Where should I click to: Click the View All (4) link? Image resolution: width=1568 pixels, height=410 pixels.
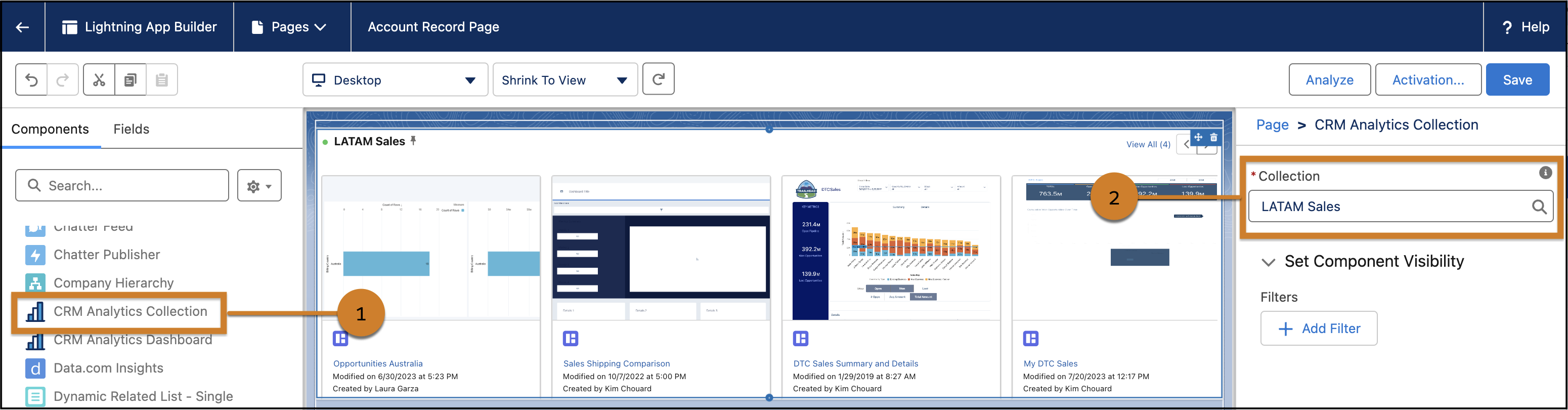pos(1148,144)
